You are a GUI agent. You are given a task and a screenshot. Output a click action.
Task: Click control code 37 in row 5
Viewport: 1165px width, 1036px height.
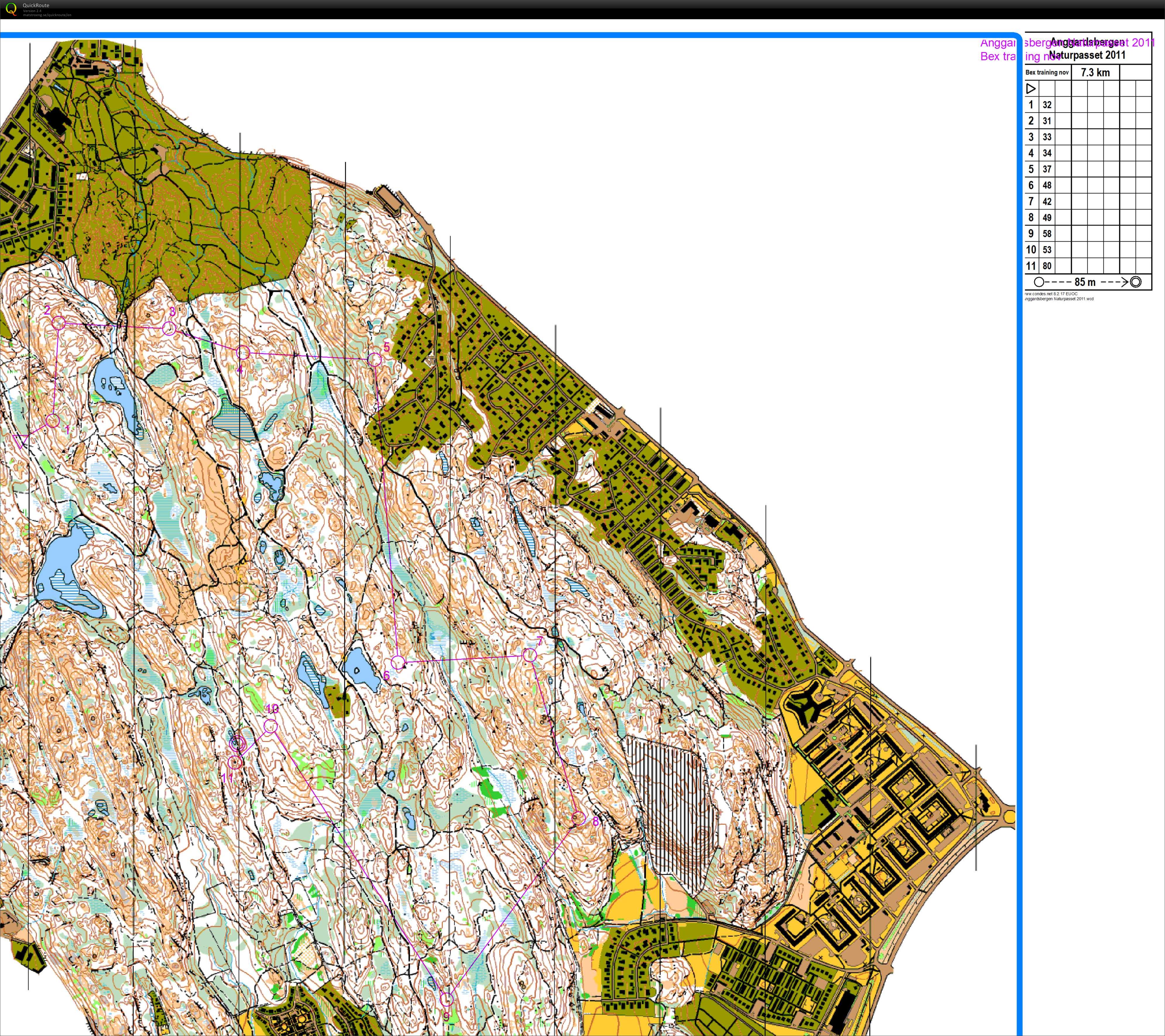click(x=1047, y=169)
